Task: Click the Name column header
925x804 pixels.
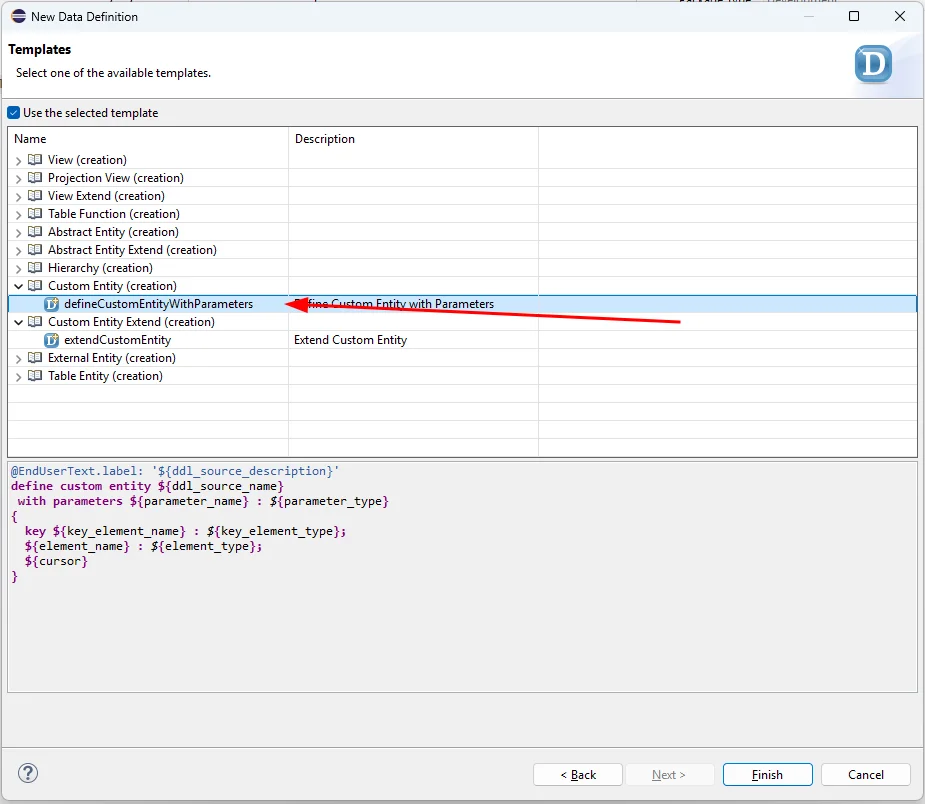Action: pos(148,139)
